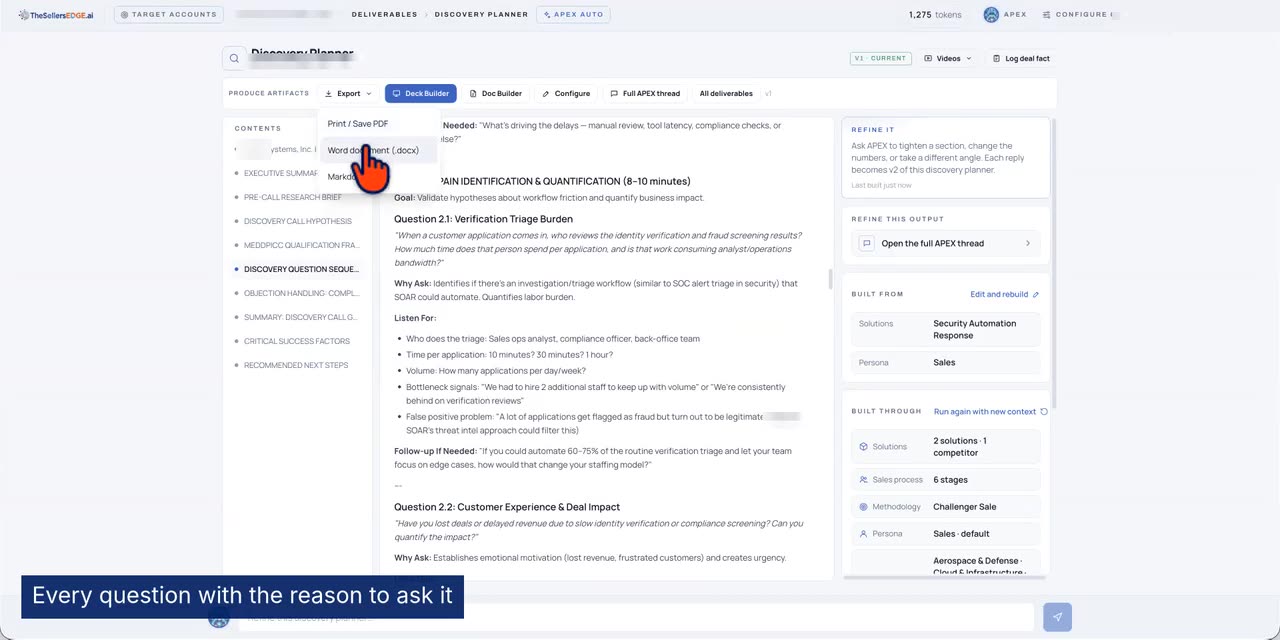Click the Methodology row icon
Viewport: 1280px width, 640px height.
tap(864, 507)
